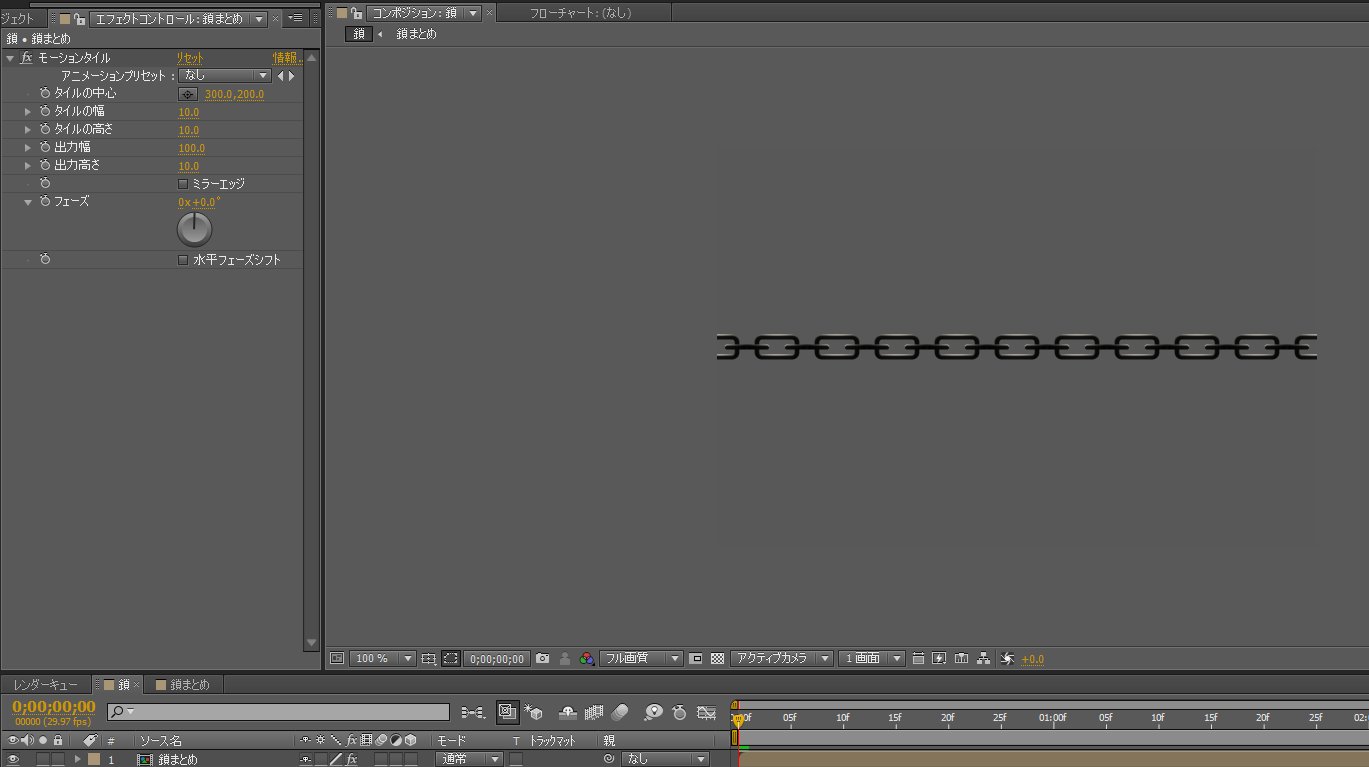Click the brainstorm icon in timeline
1369x767 pixels.
point(653,712)
